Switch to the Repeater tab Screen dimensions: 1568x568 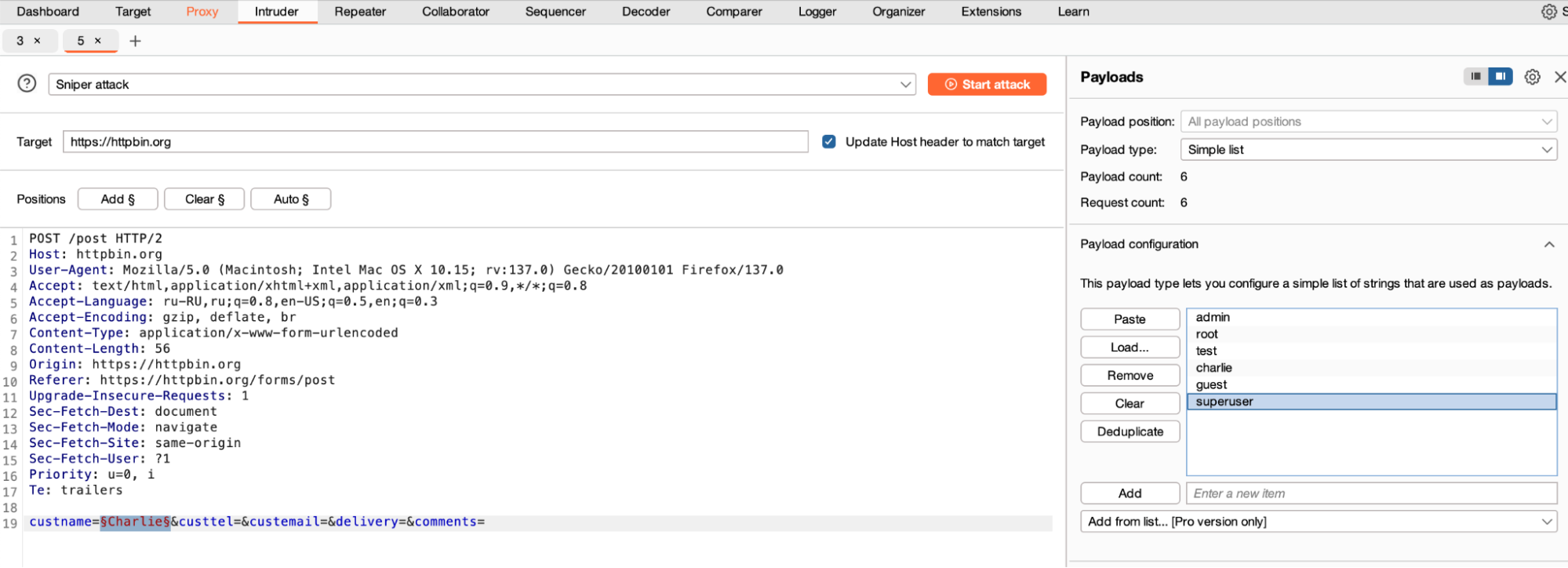pos(360,12)
